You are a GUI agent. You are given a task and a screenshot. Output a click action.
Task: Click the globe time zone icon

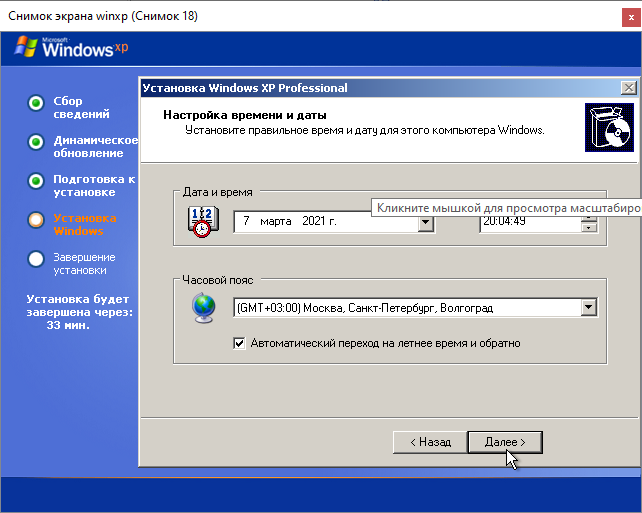point(203,308)
